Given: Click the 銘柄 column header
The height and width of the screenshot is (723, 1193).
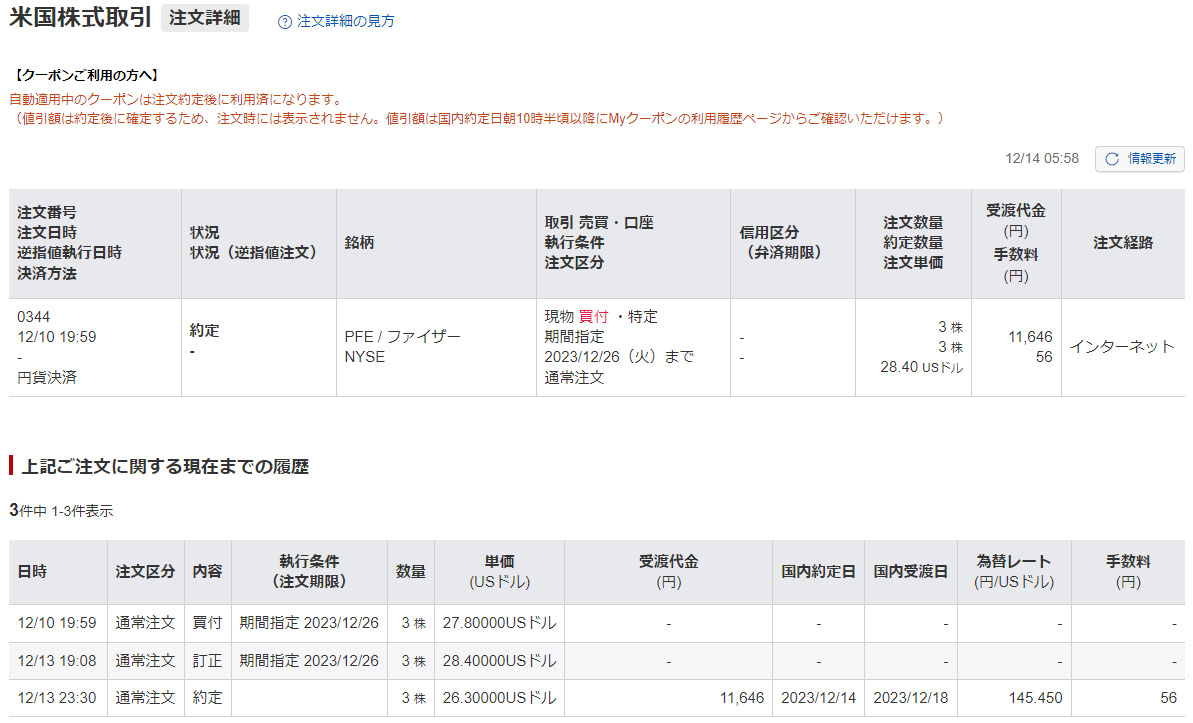Looking at the screenshot, I should click(x=359, y=243).
